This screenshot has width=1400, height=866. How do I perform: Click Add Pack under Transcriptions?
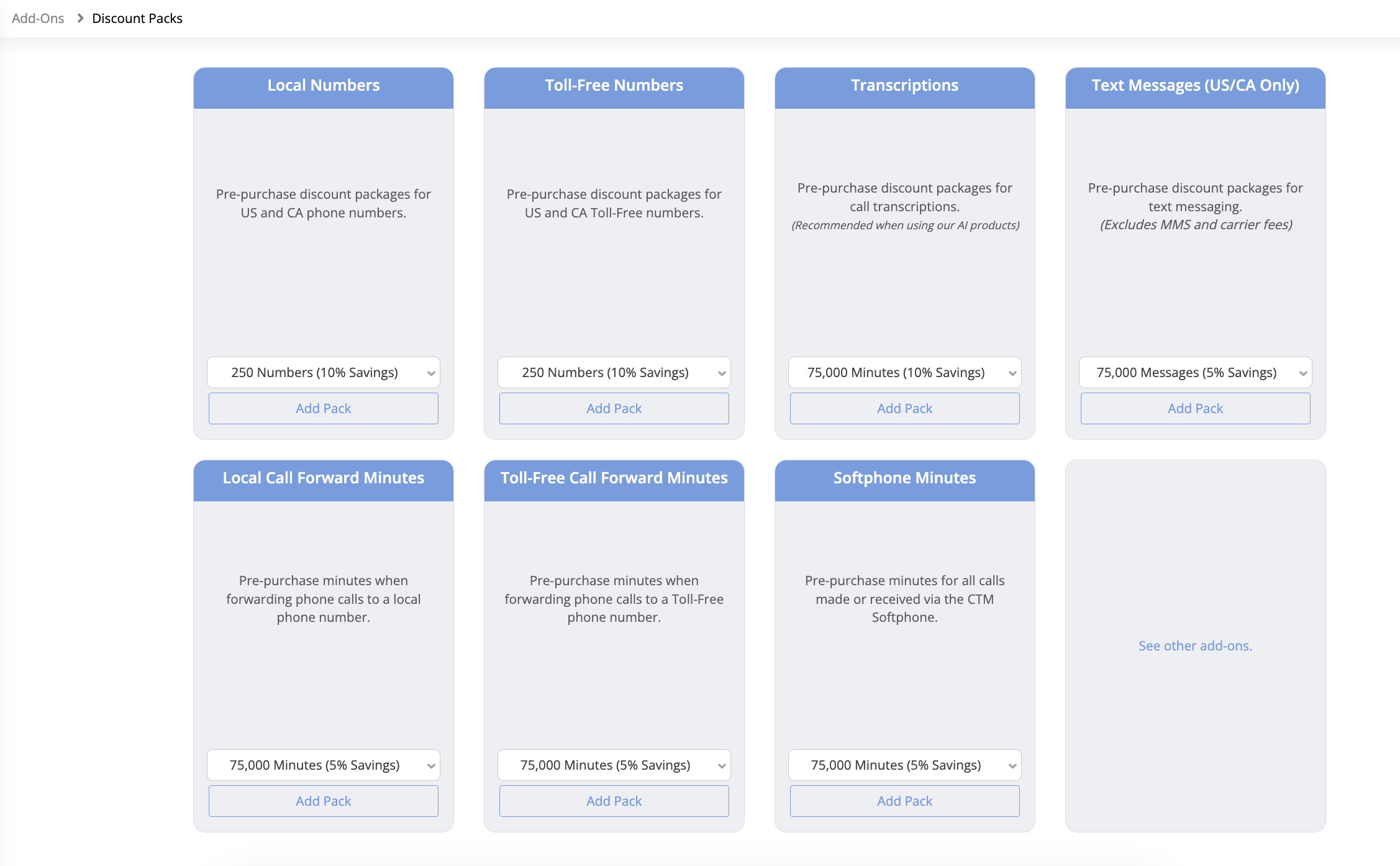(x=904, y=409)
